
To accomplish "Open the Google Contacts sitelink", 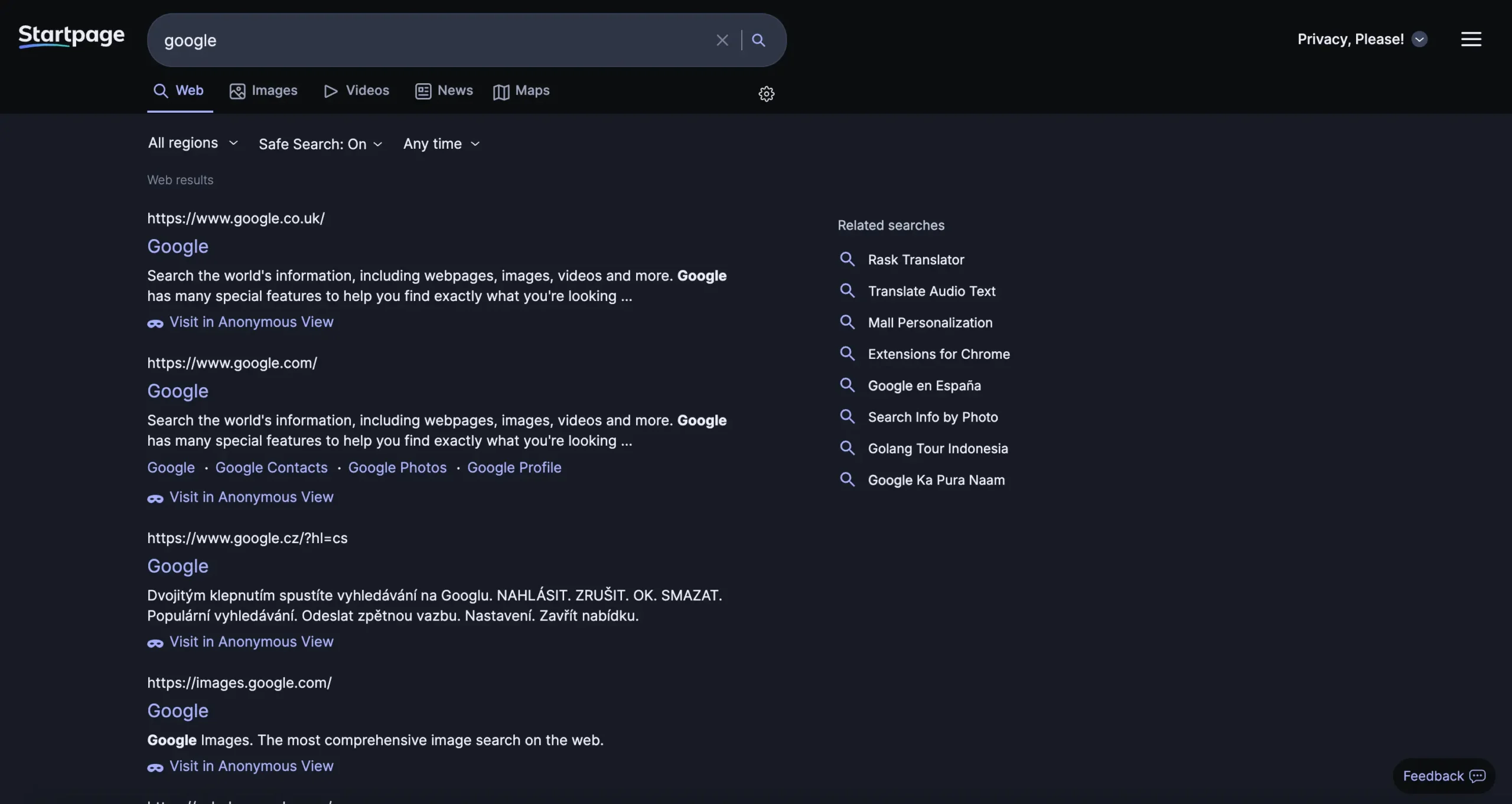I will point(271,468).
